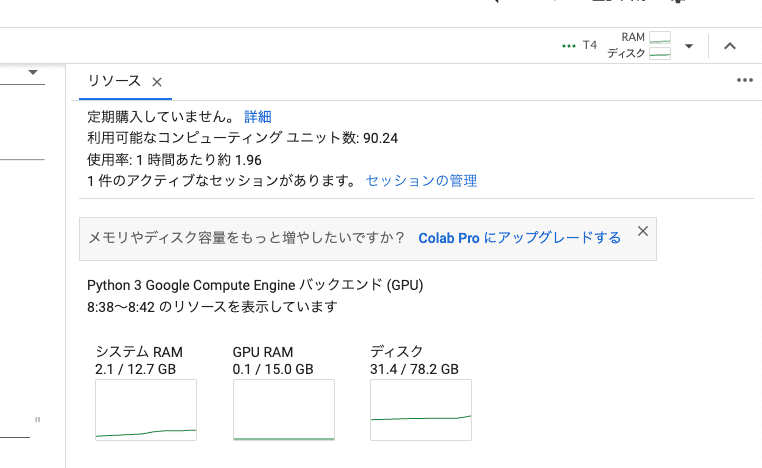Click the セッションの管理 link
The image size is (762, 468).
coord(421,181)
